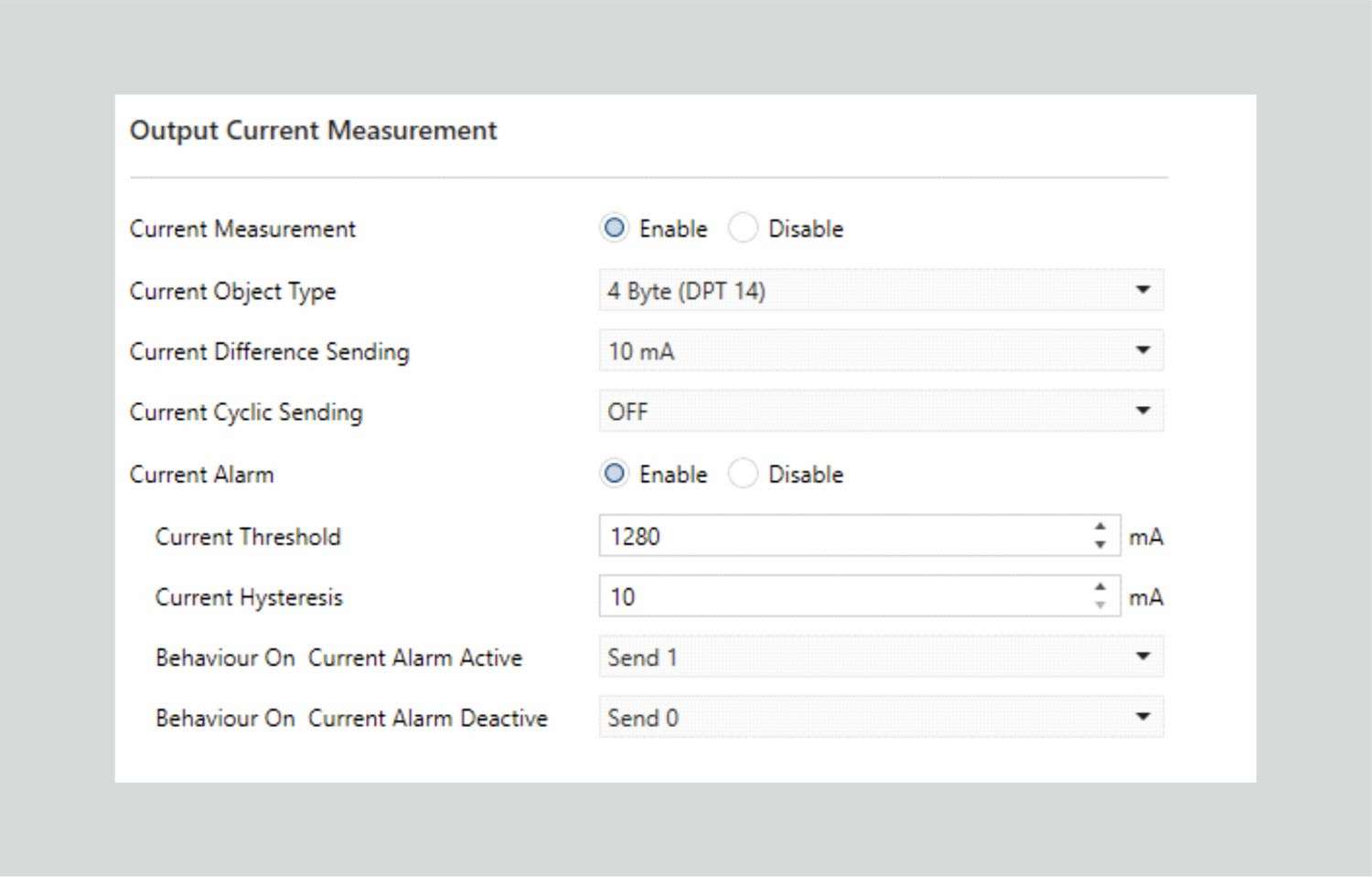Open Behaviour On Current Alarm Active dropdown

point(881,657)
